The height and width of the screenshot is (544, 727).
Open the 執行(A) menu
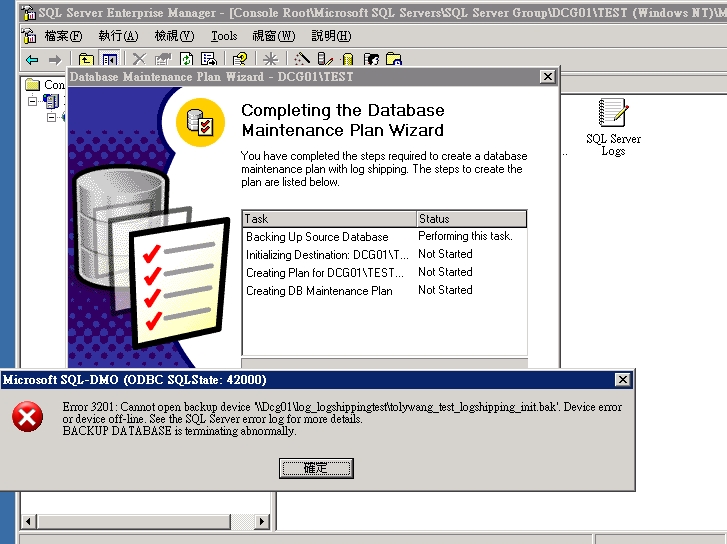tap(118, 36)
